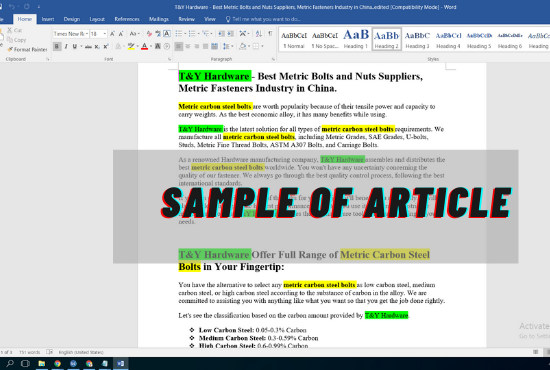Apply yellow text highlight color
Image resolution: width=550 pixels, height=370 pixels.
click(x=131, y=46)
